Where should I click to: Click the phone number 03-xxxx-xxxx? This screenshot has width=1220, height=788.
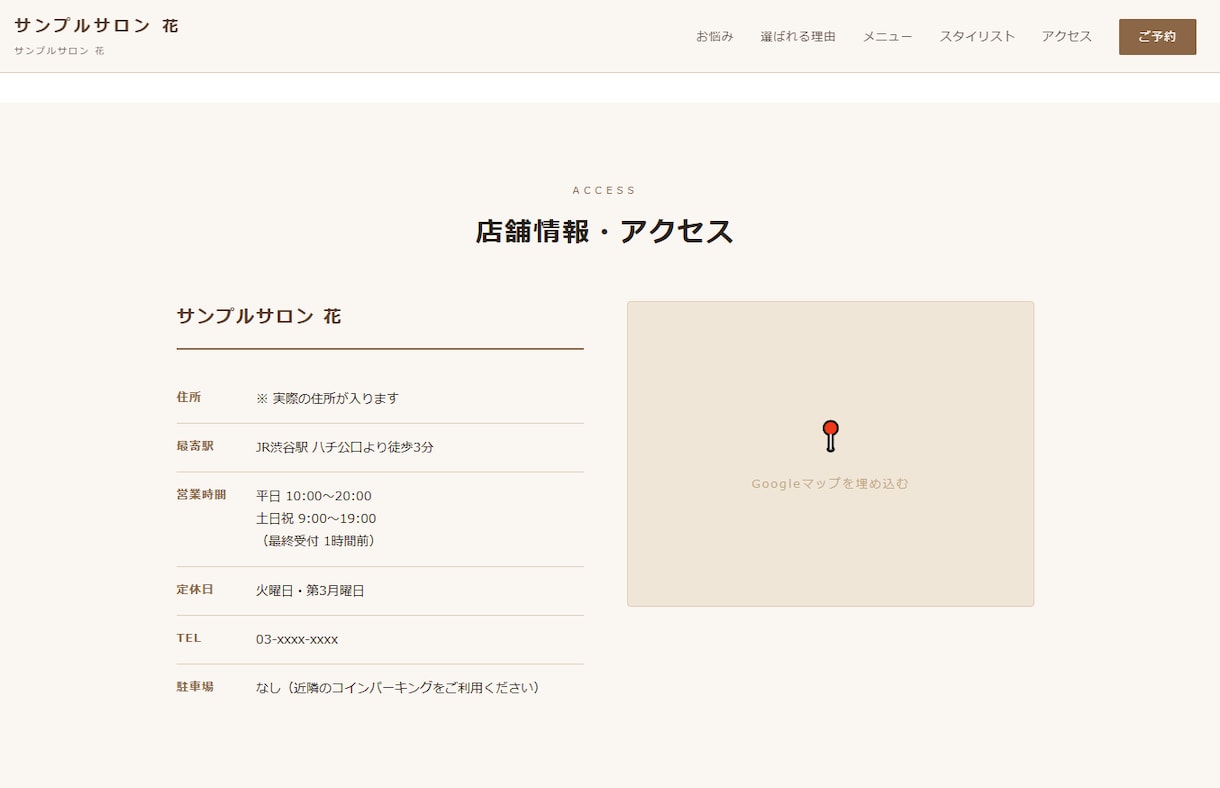[297, 639]
